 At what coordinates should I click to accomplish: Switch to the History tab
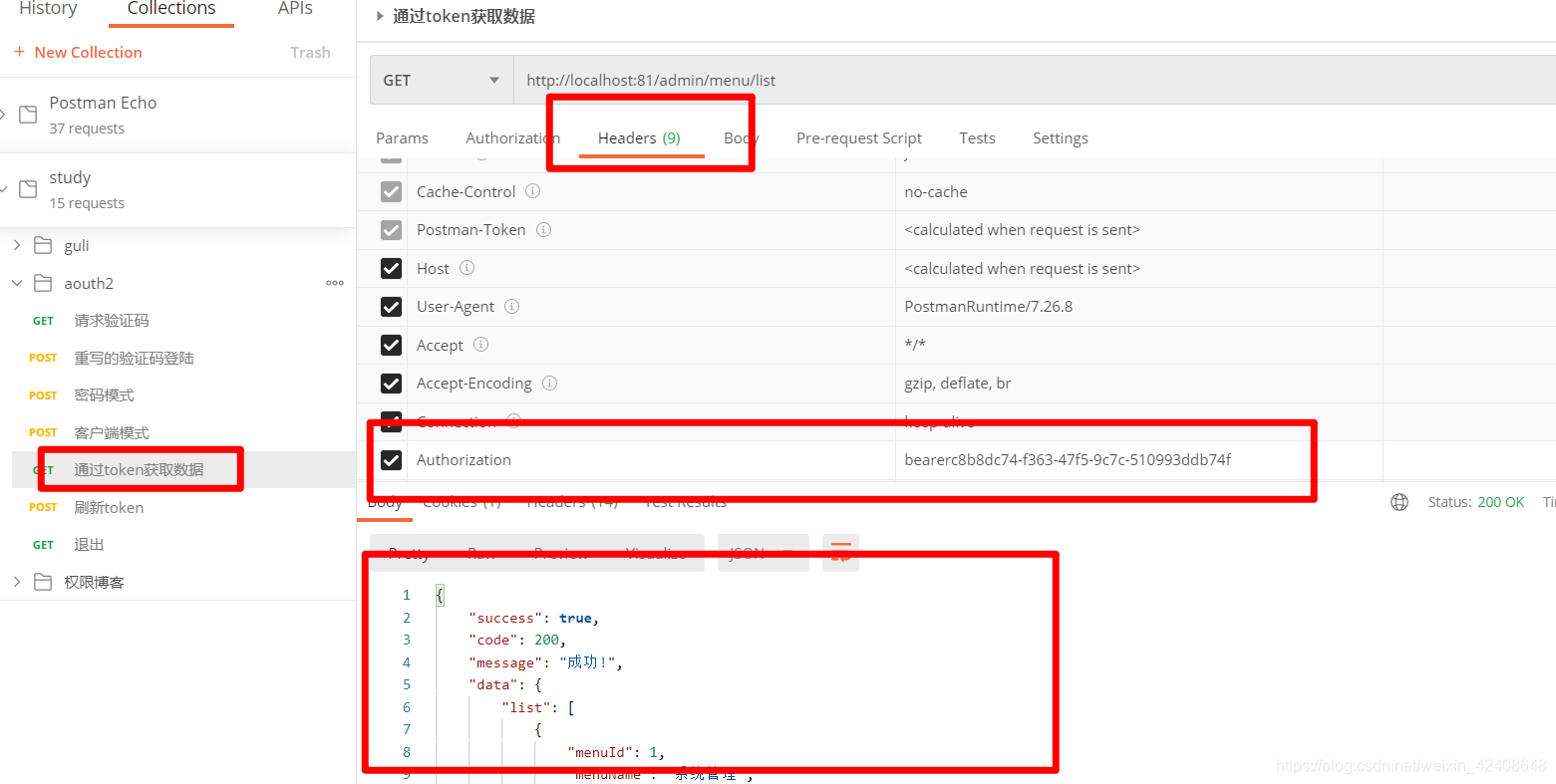(x=48, y=9)
